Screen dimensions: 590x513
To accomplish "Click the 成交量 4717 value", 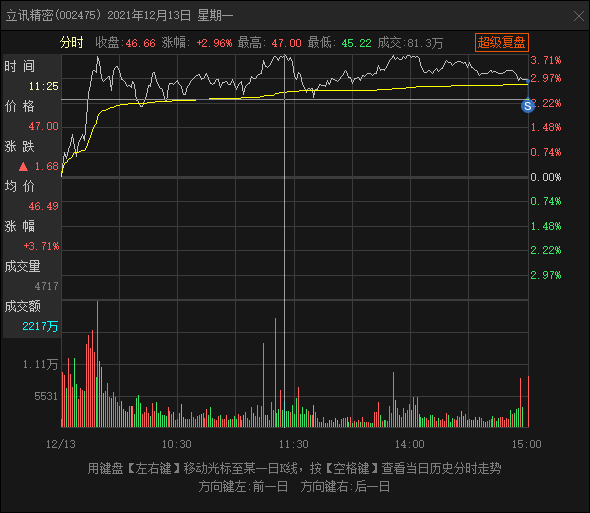I will 47,286.
